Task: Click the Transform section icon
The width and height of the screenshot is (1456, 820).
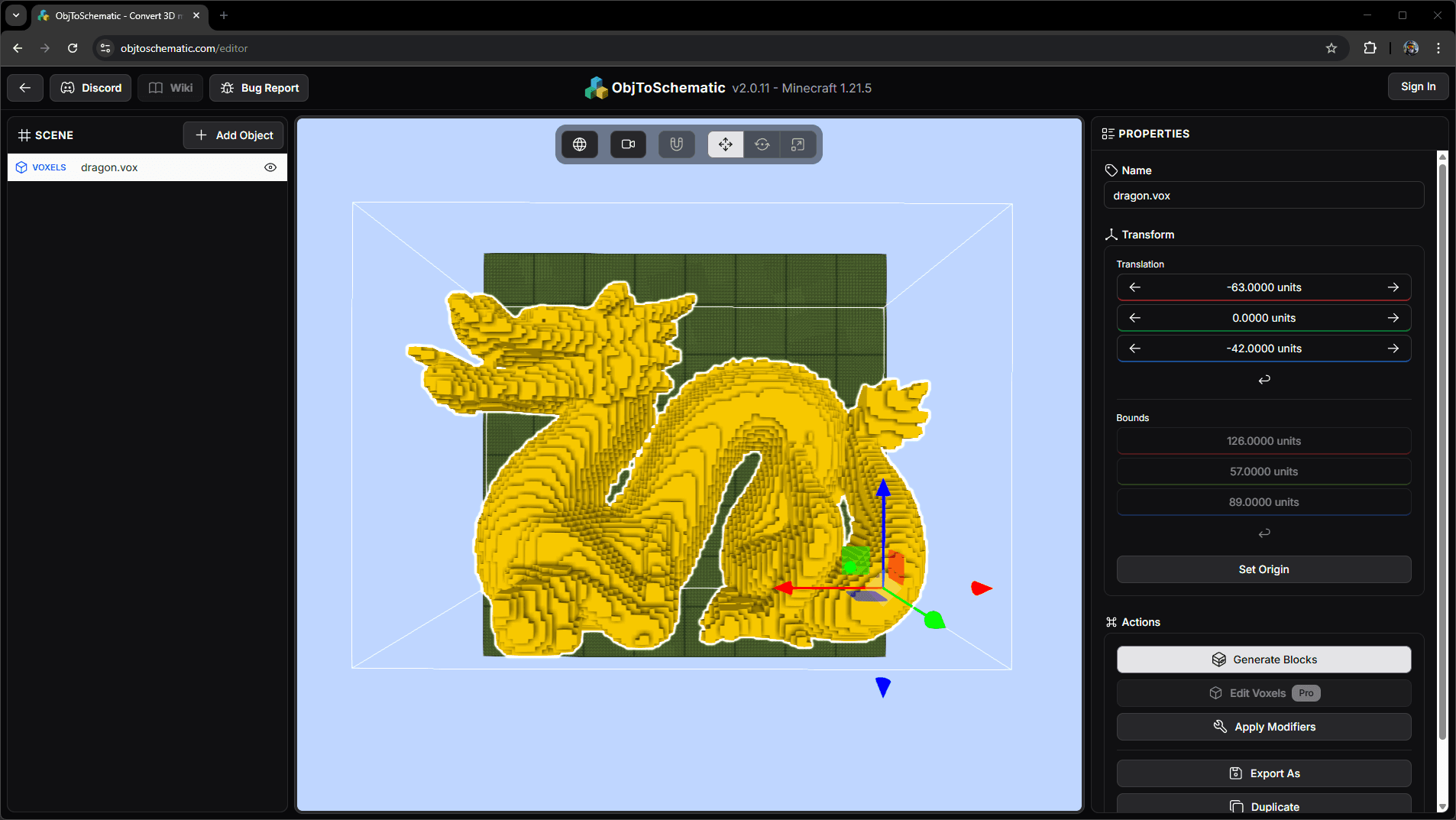Action: coord(1111,235)
